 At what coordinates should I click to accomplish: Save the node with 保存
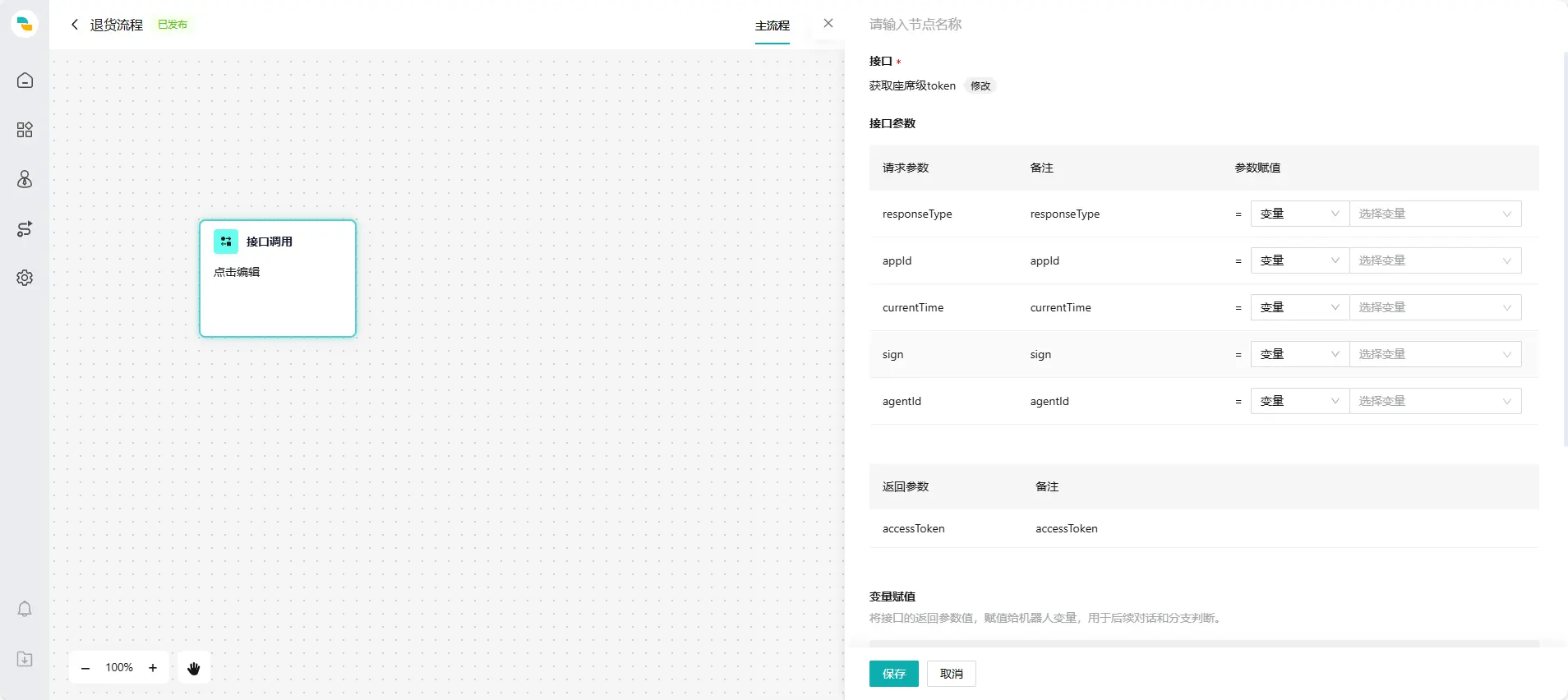pos(894,674)
